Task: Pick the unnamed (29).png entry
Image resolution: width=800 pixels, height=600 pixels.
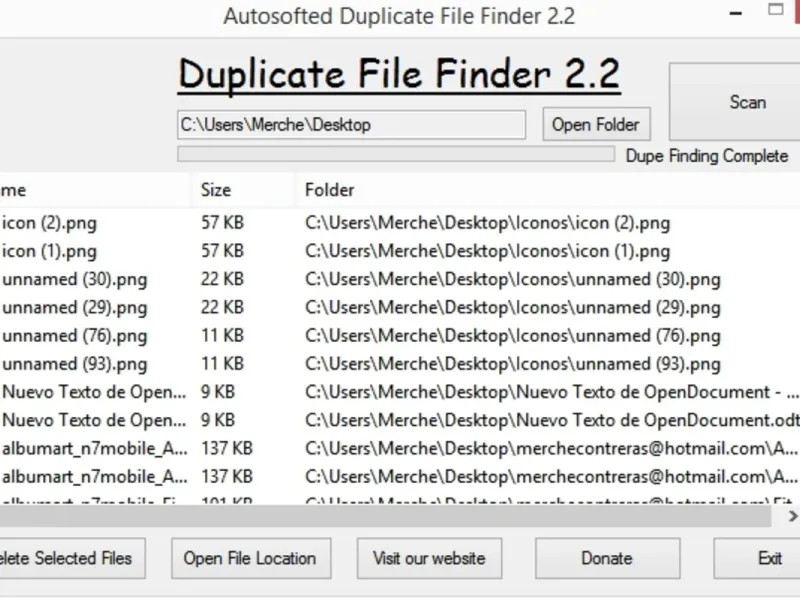Action: [74, 307]
